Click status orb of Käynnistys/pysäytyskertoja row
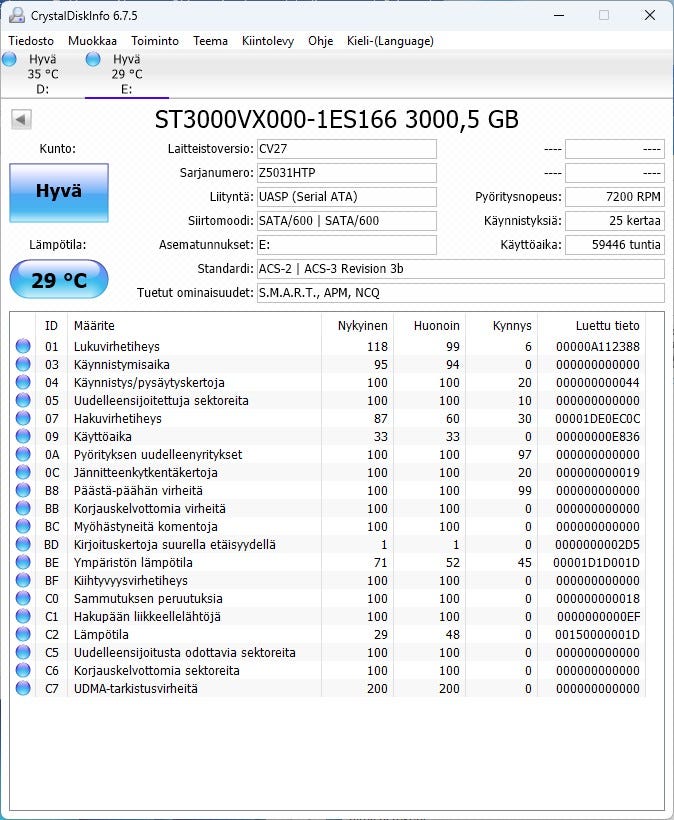This screenshot has width=674, height=820. point(23,382)
